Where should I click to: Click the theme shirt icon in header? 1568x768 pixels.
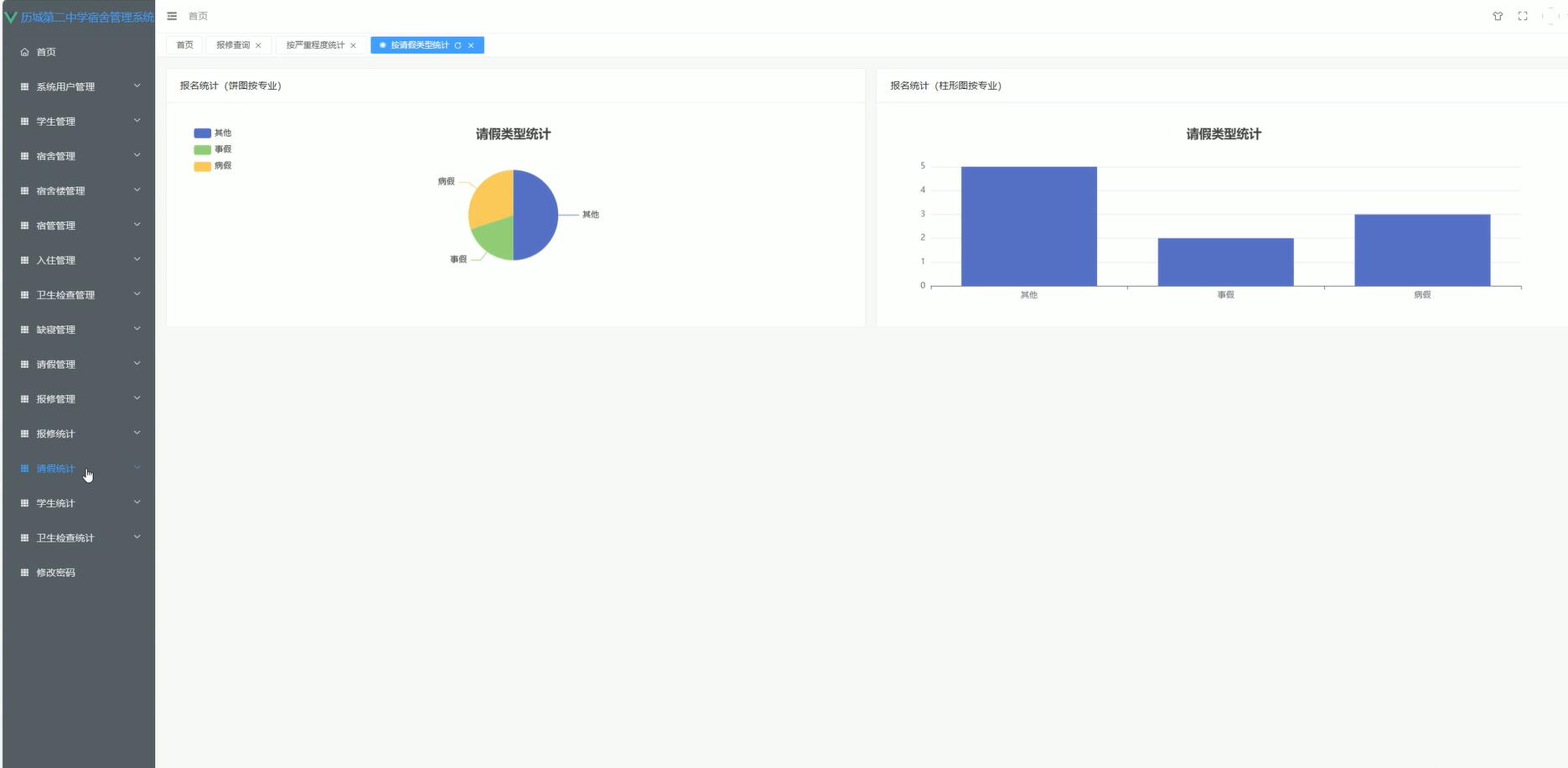tap(1498, 16)
